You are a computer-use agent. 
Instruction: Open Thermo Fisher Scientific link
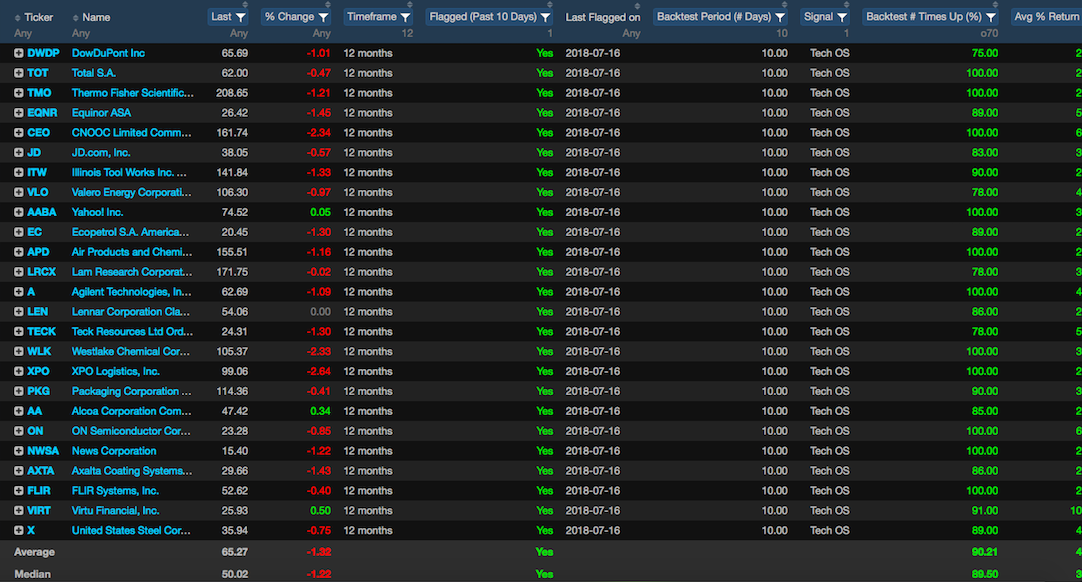point(132,93)
